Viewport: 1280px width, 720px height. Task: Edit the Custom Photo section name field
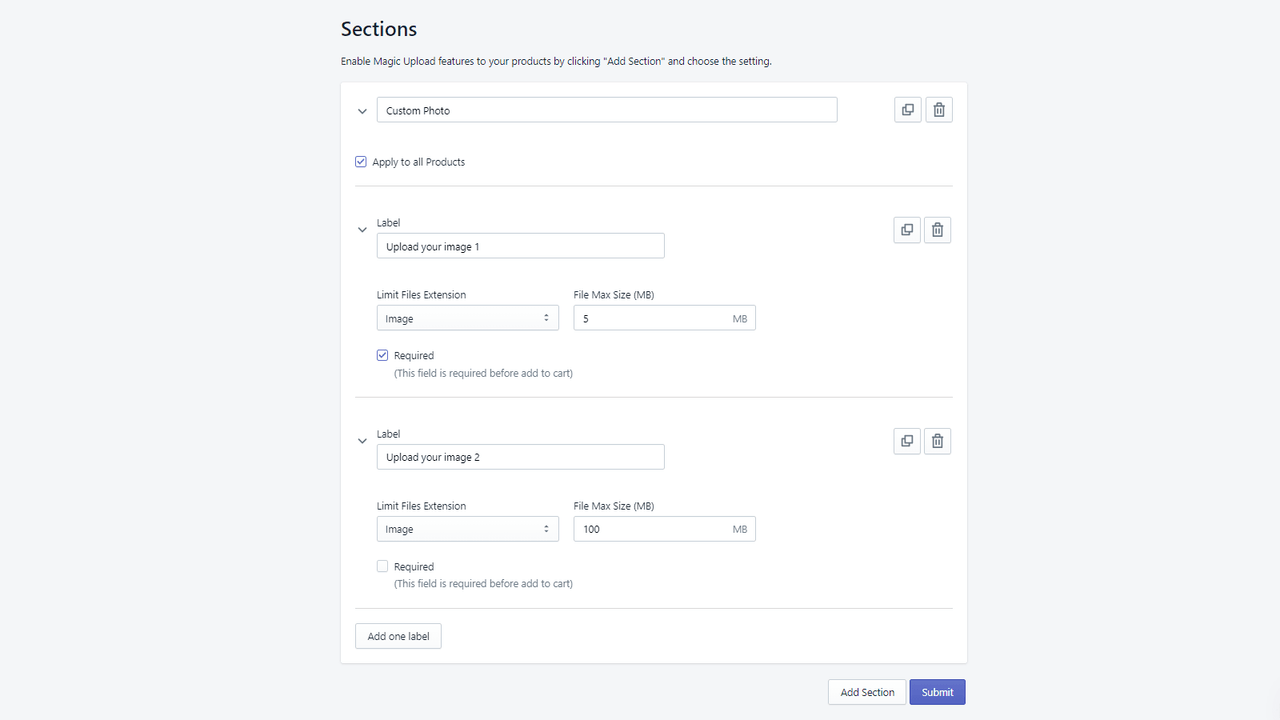[x=606, y=110]
